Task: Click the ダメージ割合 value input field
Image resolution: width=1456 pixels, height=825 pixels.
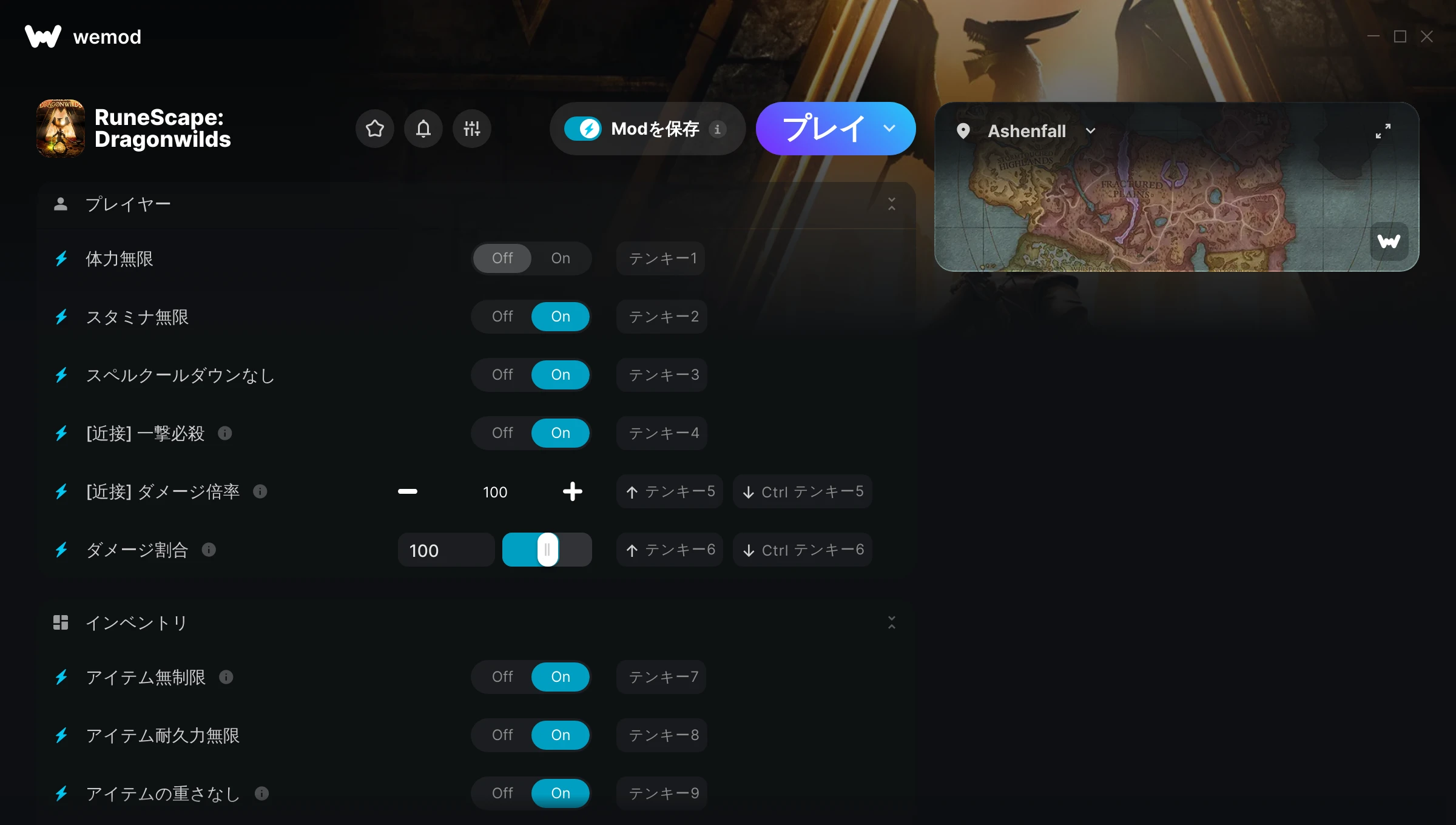Action: [x=446, y=550]
